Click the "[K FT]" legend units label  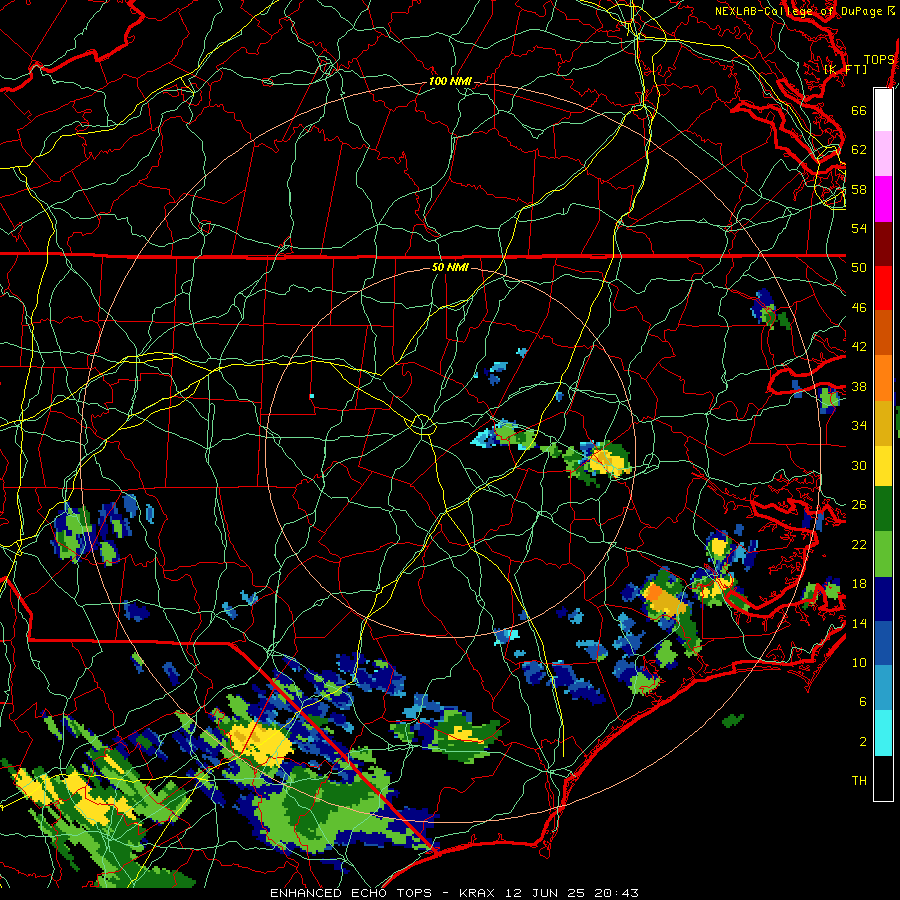click(x=846, y=70)
